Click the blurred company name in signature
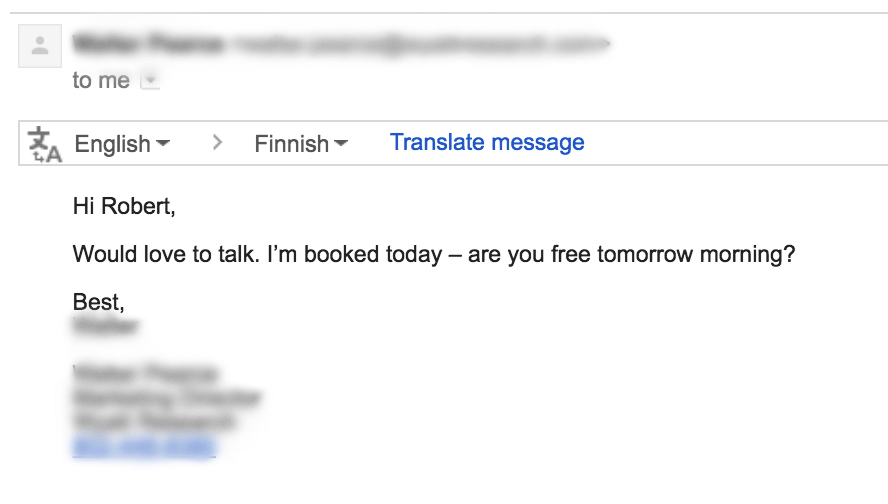The image size is (888, 504). 154,422
